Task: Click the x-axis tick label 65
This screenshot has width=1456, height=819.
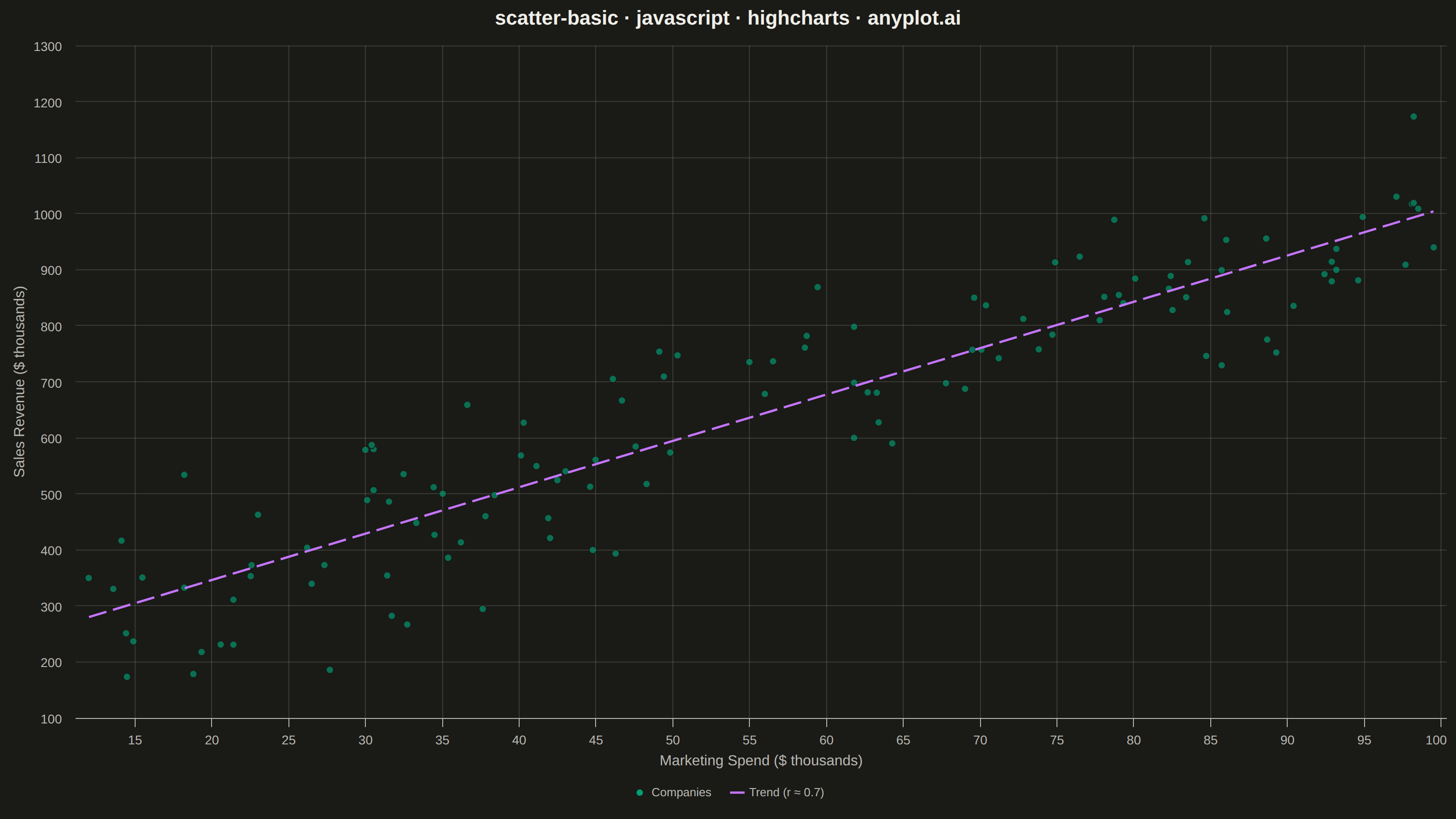Action: (903, 740)
